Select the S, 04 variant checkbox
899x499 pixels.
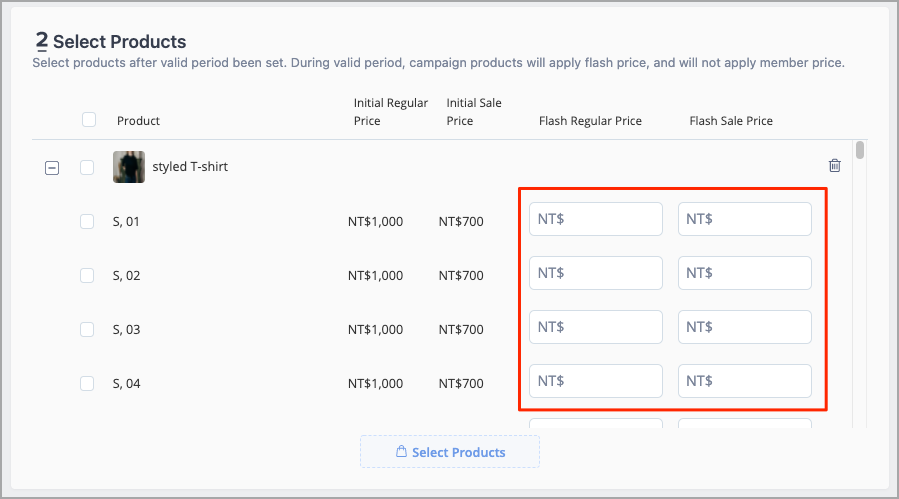coord(87,383)
